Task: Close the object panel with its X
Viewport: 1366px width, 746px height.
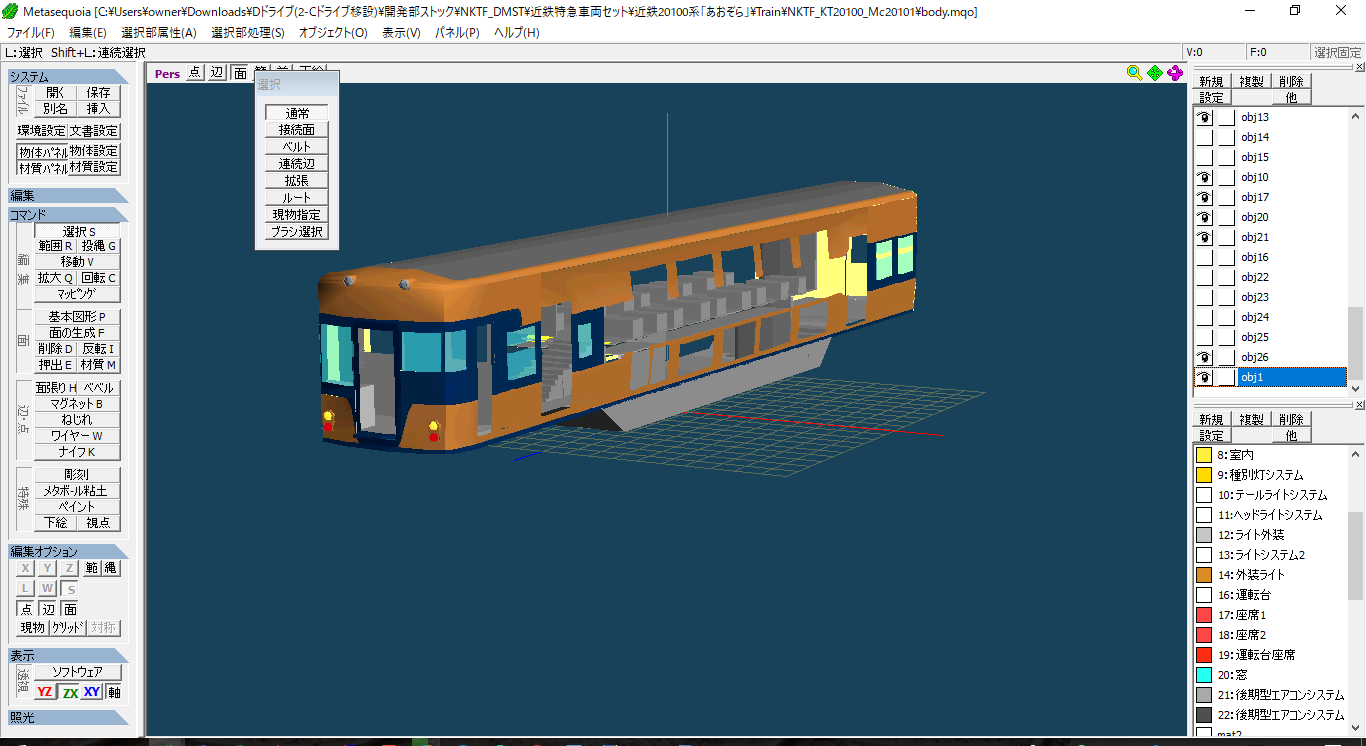Action: [1359, 67]
